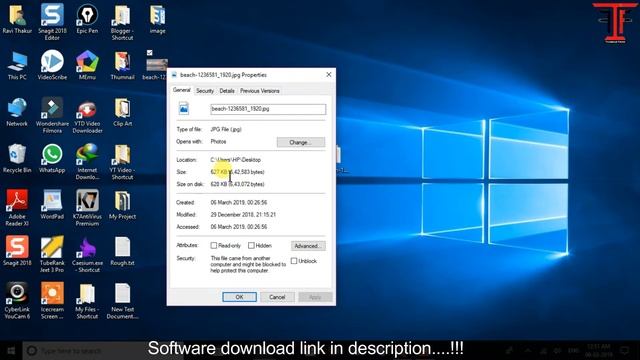This screenshot has height=360, width=640.
Task: Select Adobe Reader XI icon
Action: click(x=17, y=207)
